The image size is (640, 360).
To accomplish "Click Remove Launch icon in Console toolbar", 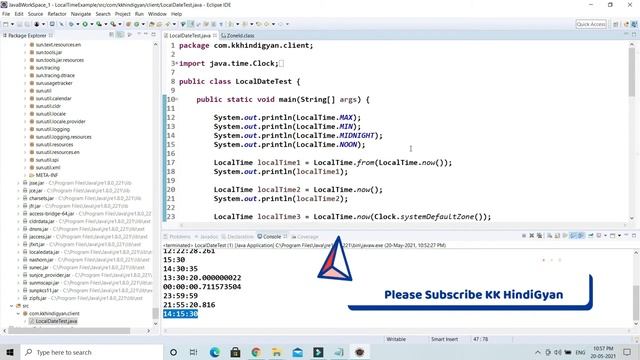I will tap(532, 236).
